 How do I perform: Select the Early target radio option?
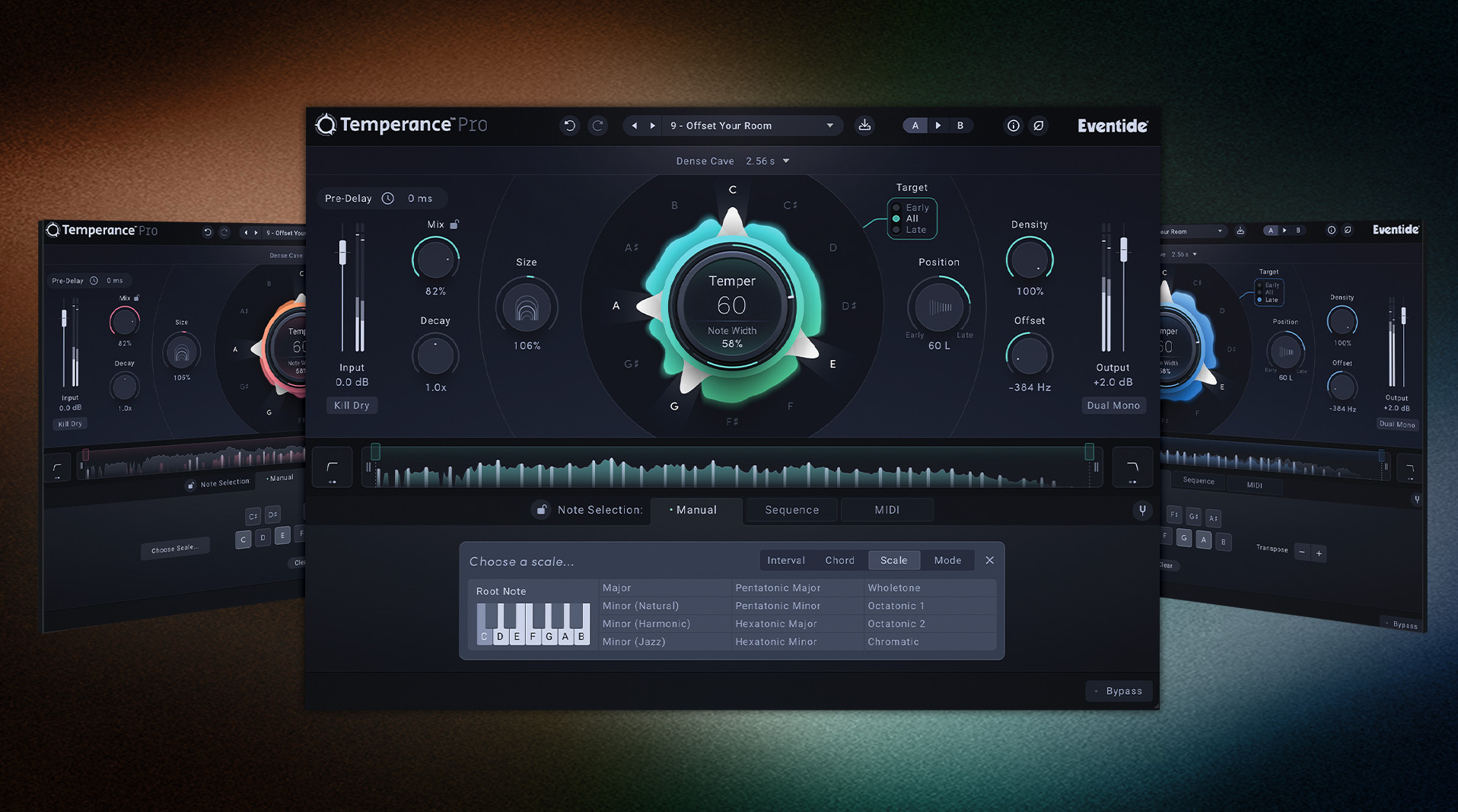coord(896,208)
